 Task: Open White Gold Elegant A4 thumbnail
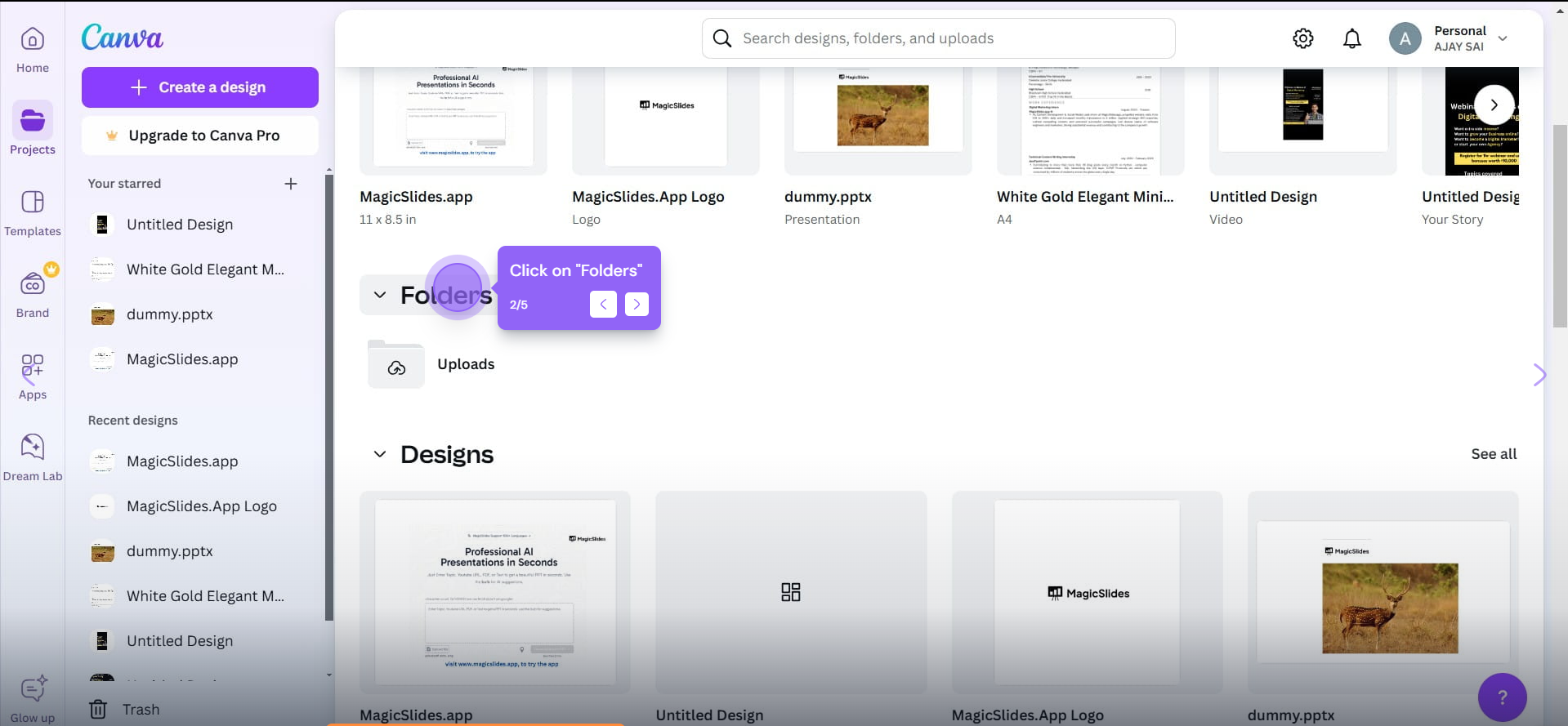(1091, 121)
